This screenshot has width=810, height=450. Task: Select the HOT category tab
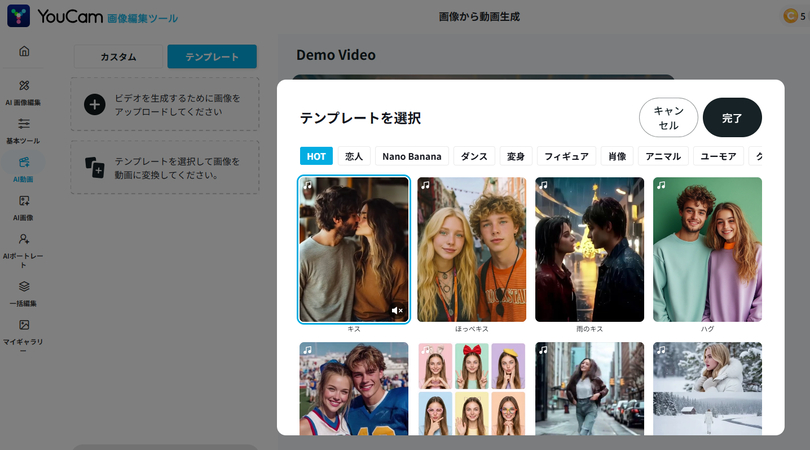pyautogui.click(x=316, y=156)
